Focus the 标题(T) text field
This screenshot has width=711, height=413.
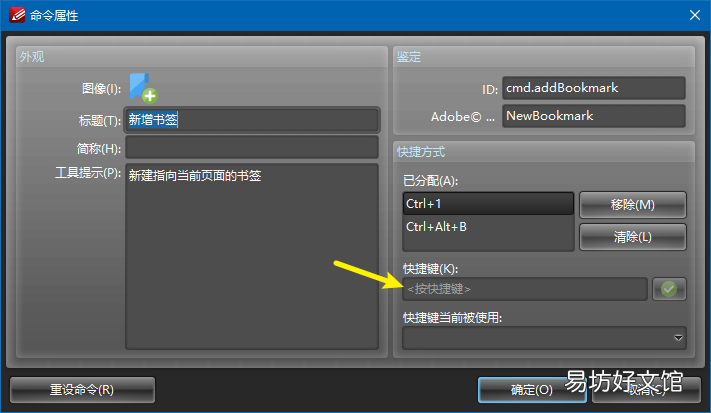(252, 120)
